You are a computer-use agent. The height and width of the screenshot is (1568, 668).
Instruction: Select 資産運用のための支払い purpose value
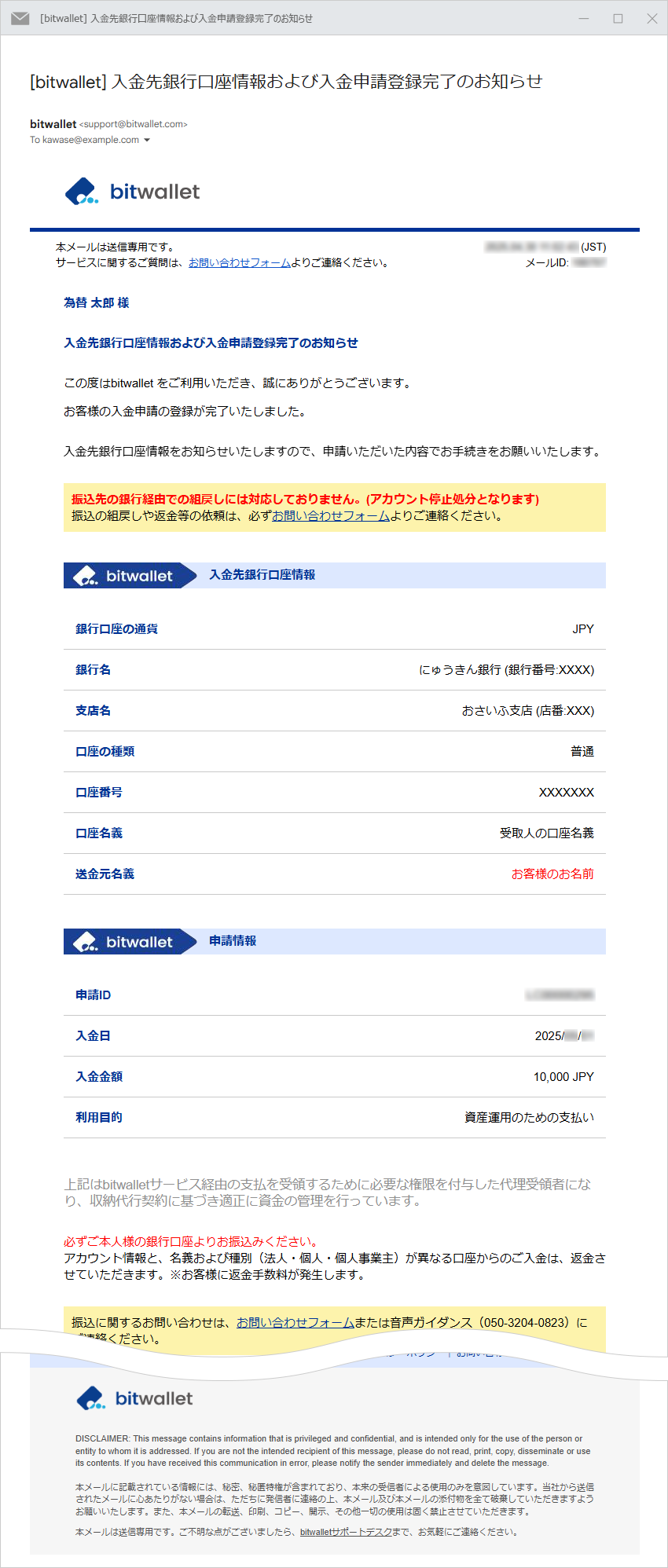[x=530, y=1117]
